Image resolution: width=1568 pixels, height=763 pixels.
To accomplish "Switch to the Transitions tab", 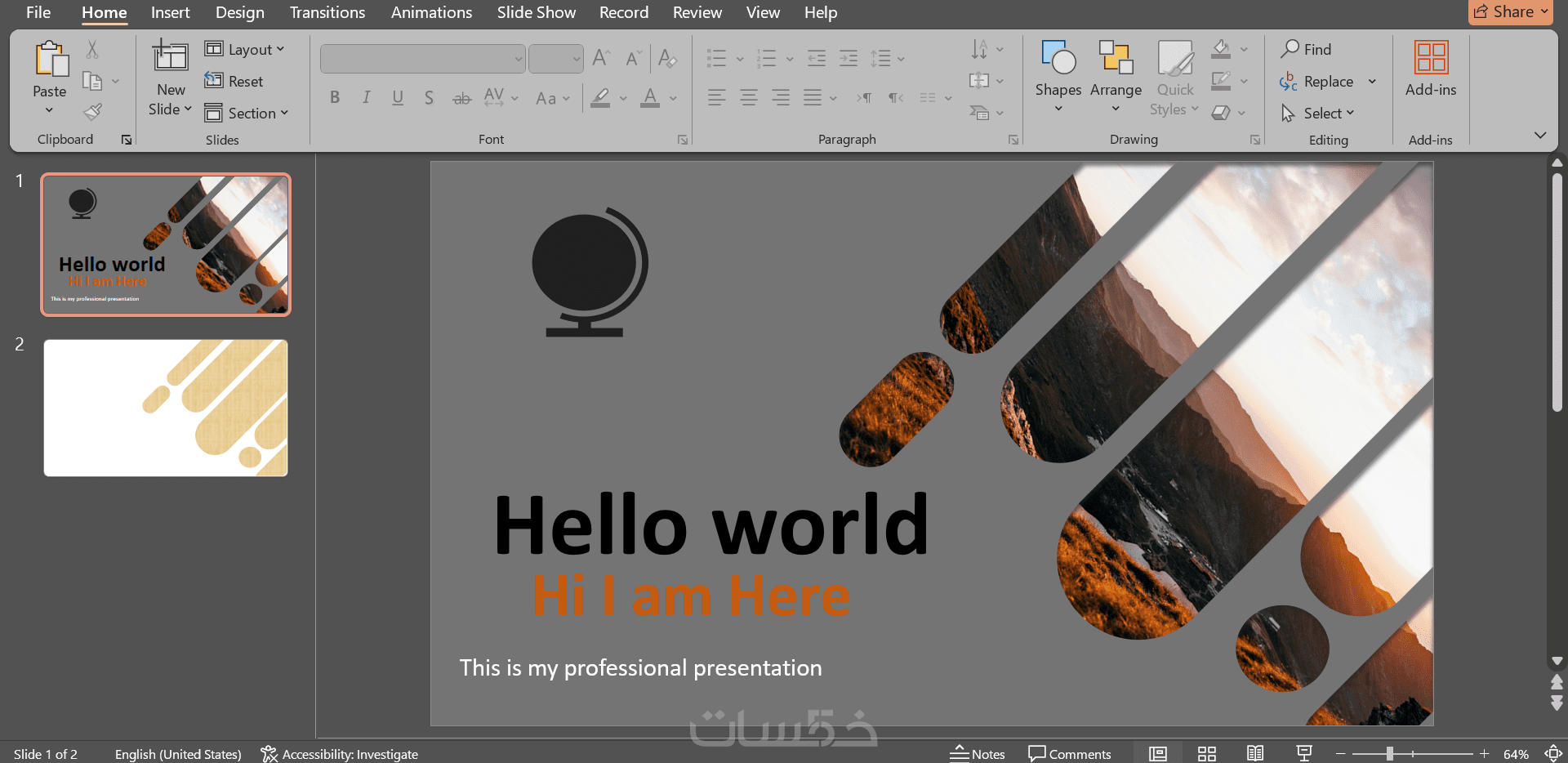I will [x=327, y=12].
